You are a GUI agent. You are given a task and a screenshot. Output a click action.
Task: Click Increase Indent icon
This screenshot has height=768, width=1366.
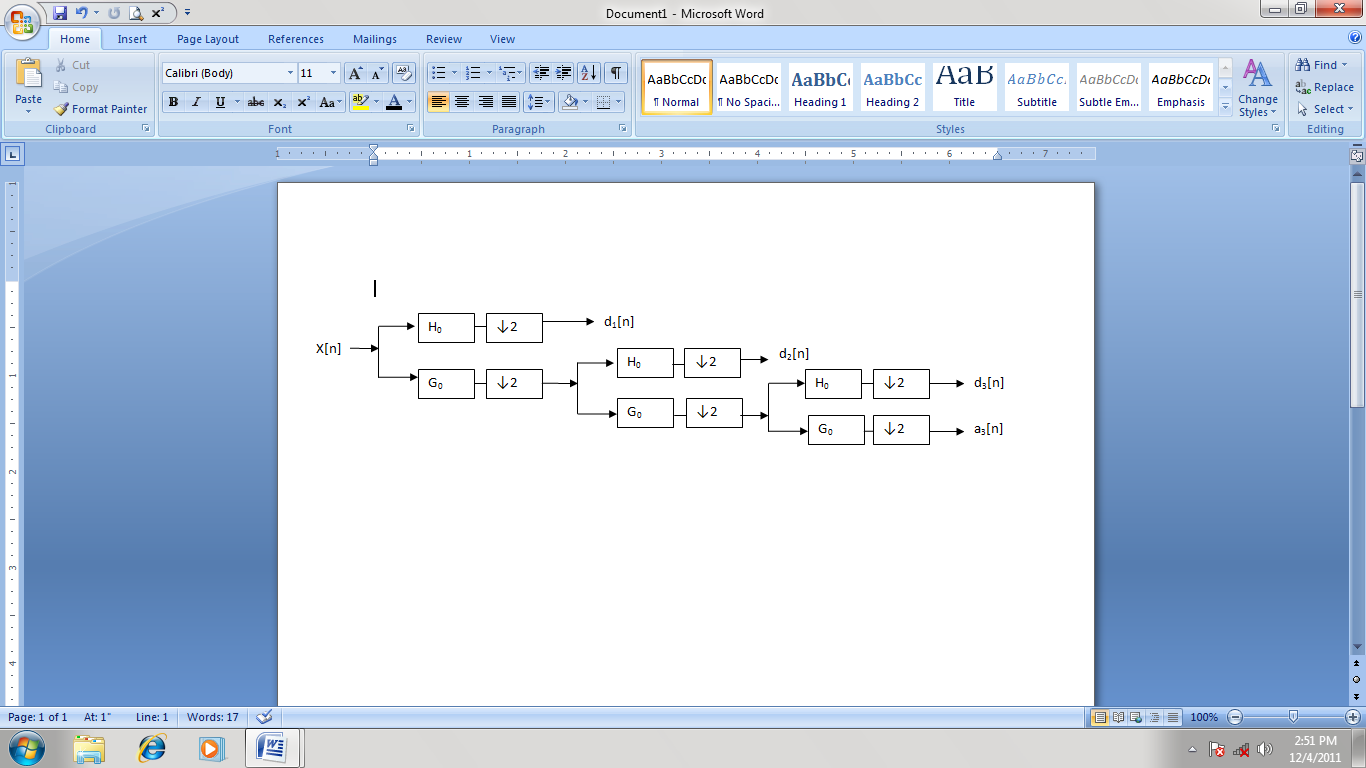point(564,73)
